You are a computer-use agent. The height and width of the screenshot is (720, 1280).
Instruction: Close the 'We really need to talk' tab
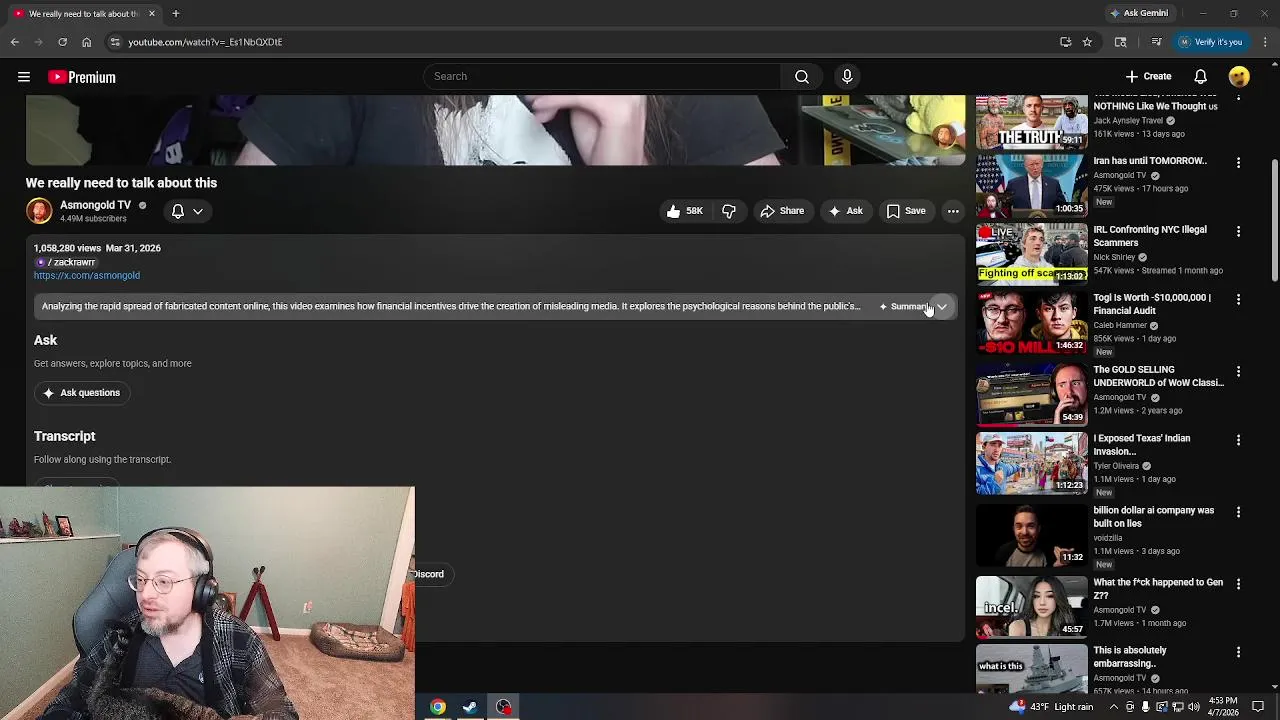point(152,13)
